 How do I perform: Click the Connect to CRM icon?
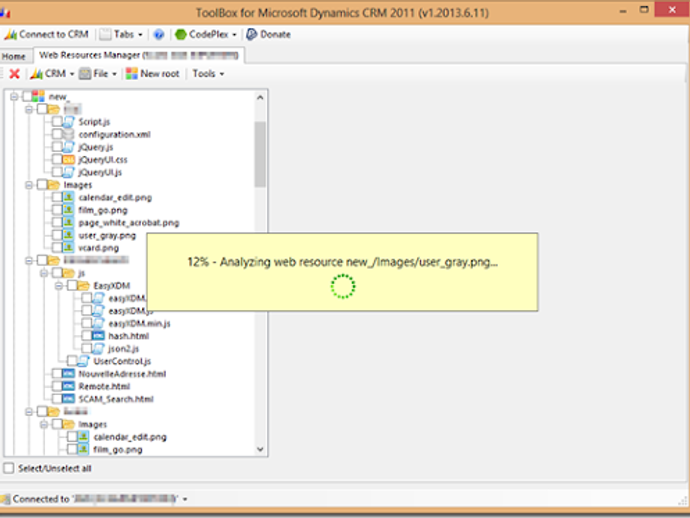coord(10,34)
